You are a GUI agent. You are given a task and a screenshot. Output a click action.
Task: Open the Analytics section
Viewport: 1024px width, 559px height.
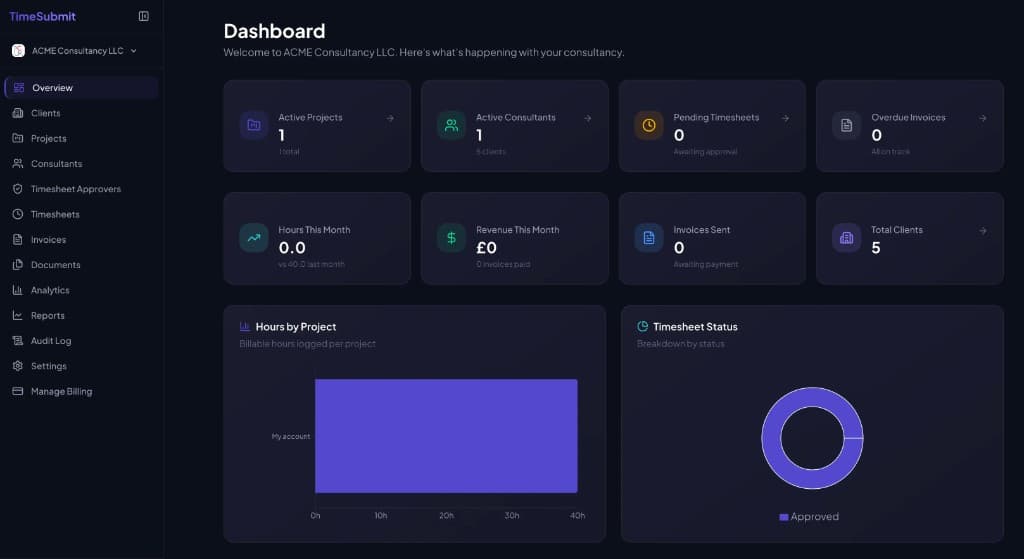click(x=81, y=290)
